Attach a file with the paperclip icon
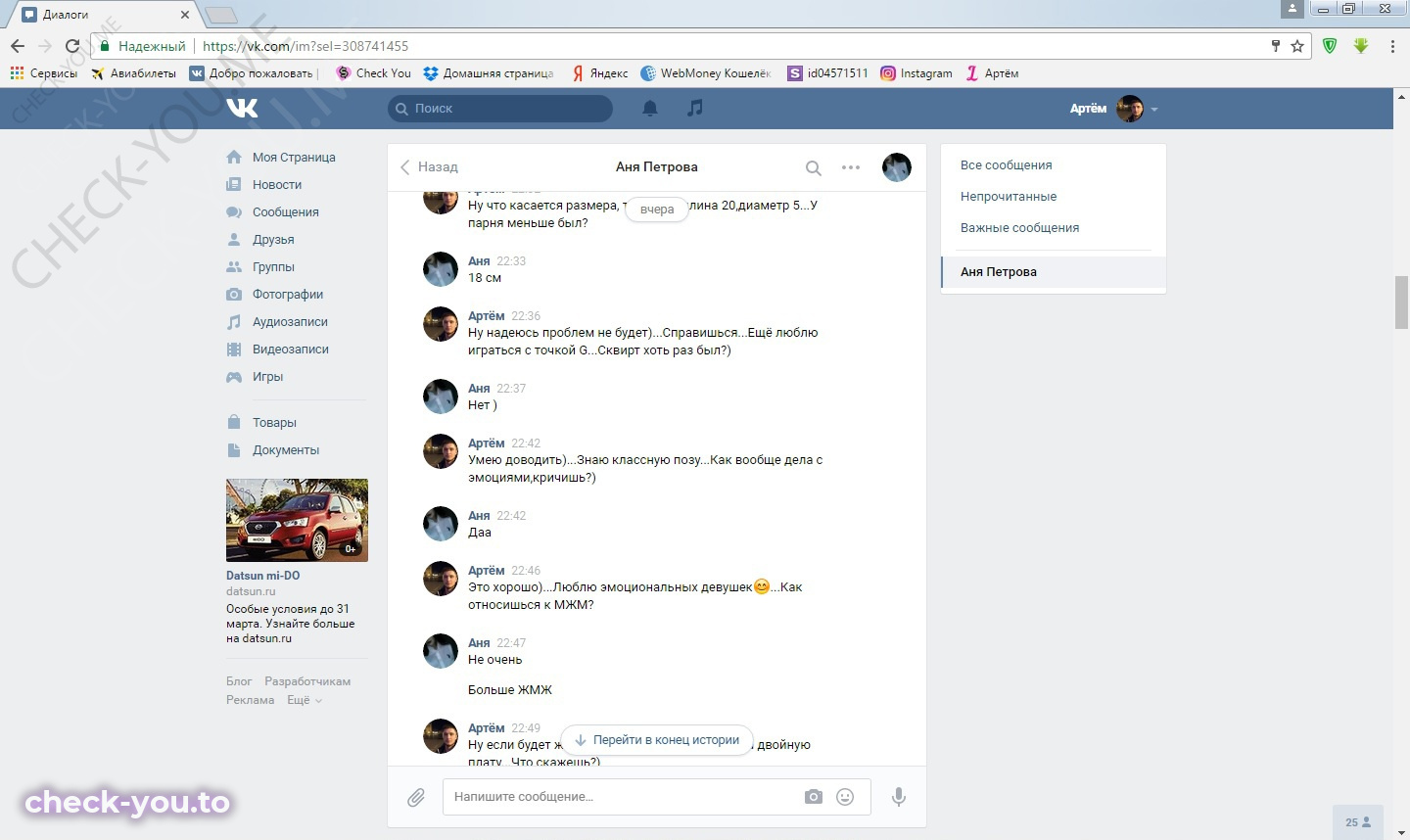This screenshot has width=1410, height=840. point(416,797)
